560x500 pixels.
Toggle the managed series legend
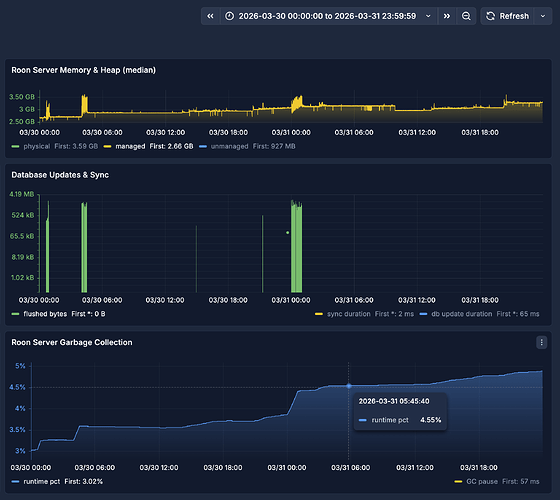point(130,146)
